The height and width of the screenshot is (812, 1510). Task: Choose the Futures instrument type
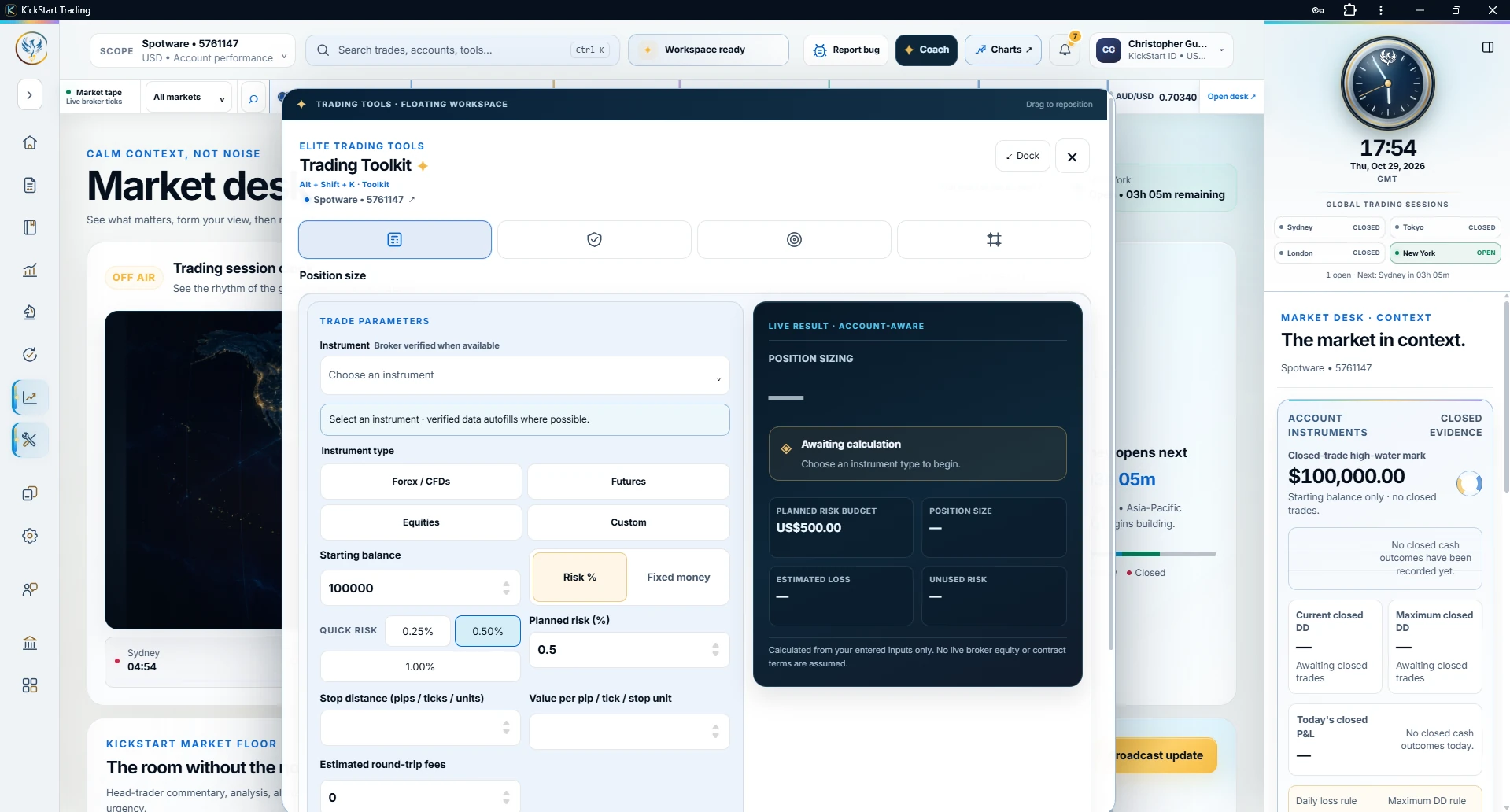point(629,482)
